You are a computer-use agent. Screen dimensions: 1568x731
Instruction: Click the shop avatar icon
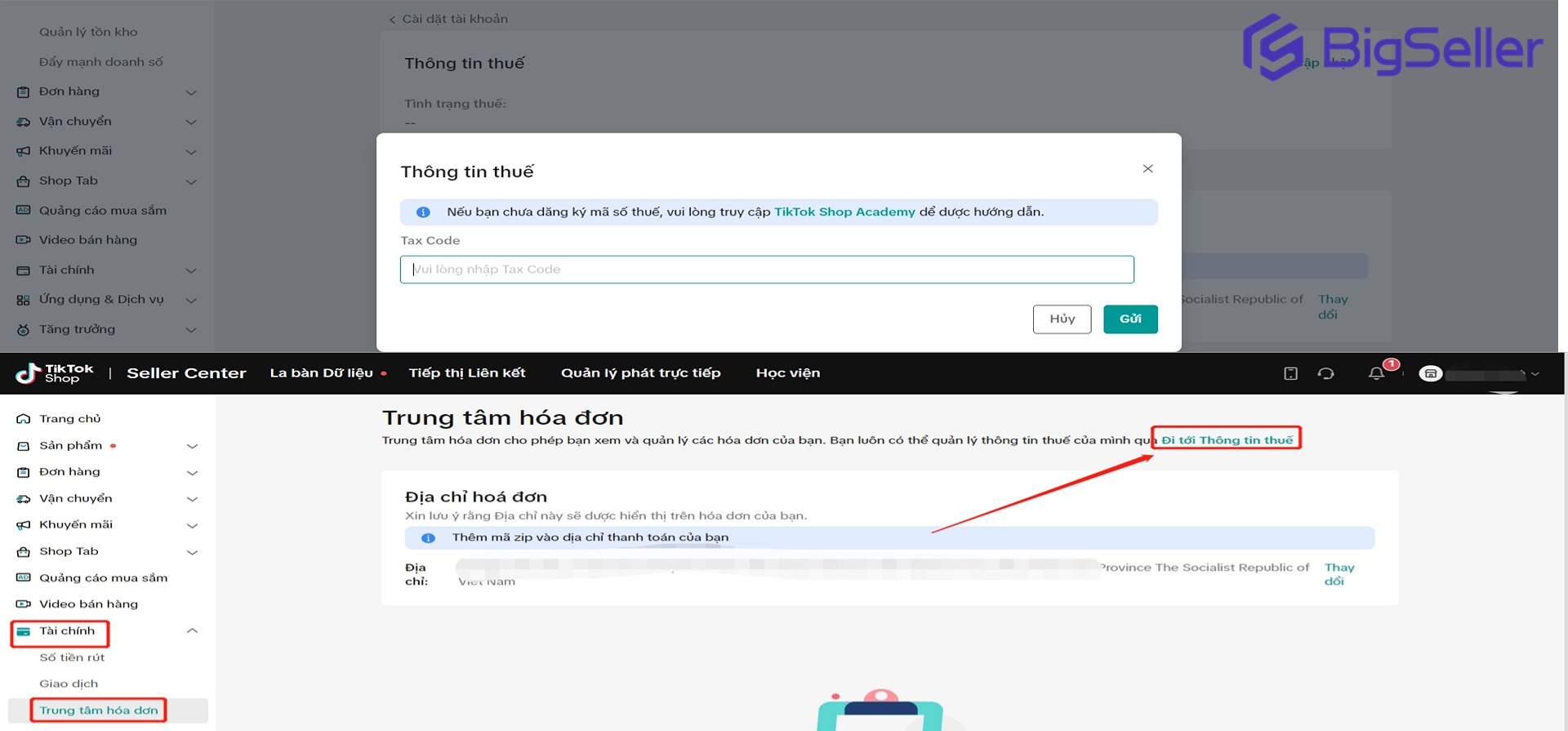coord(1430,373)
